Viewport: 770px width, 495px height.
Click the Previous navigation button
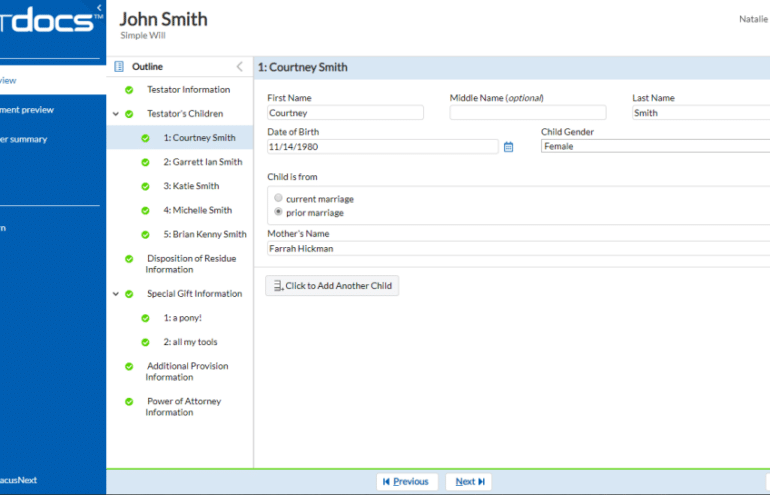(x=406, y=482)
